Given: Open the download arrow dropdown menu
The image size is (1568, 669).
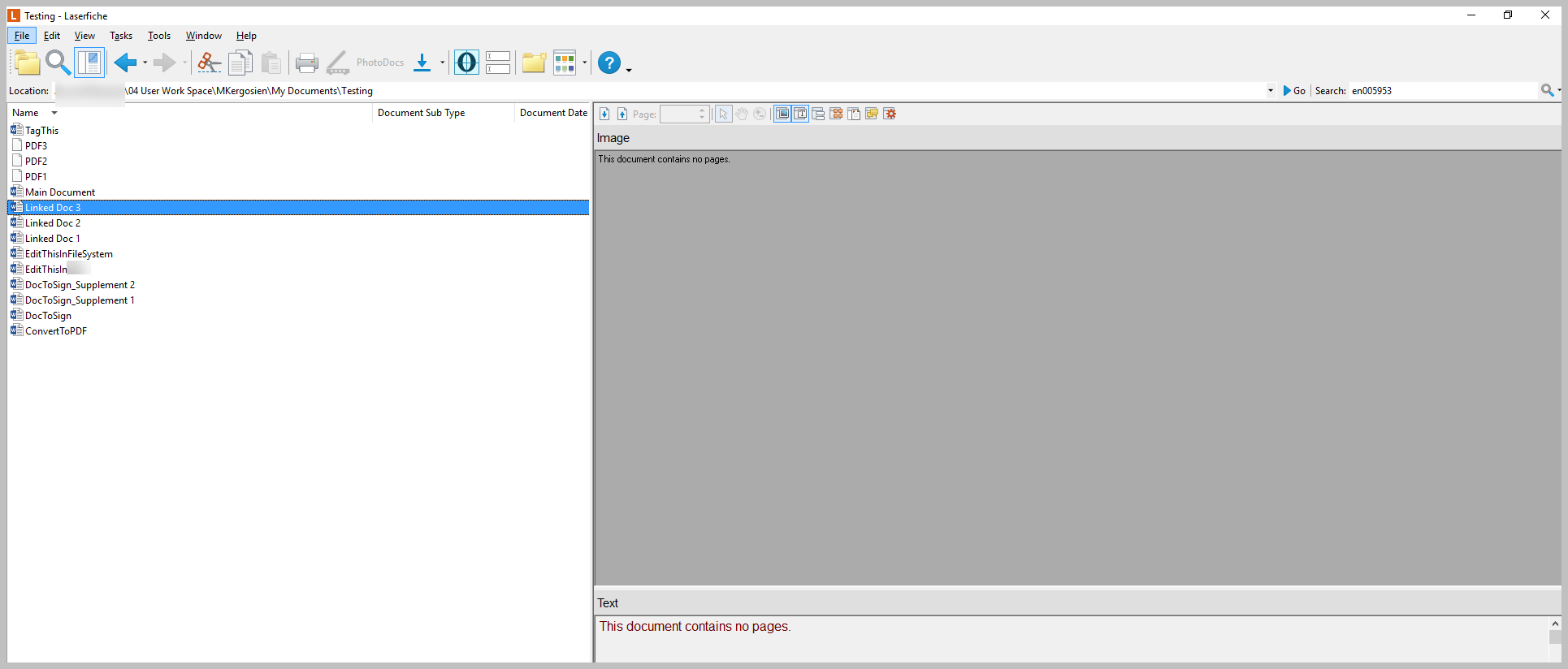Looking at the screenshot, I should (442, 63).
